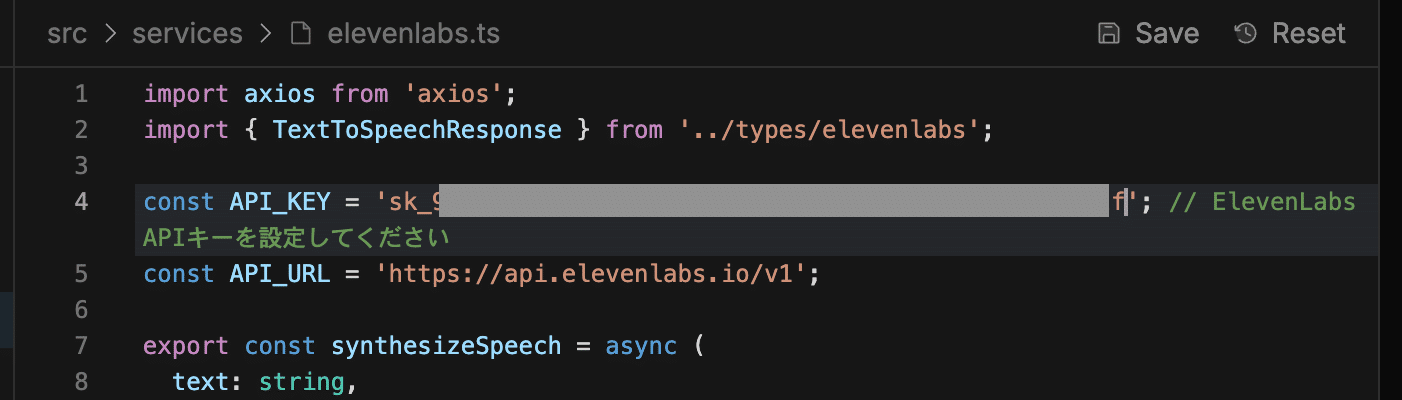1402x400 pixels.
Task: Expand the chevron after services breadcrumb
Action: click(265, 34)
